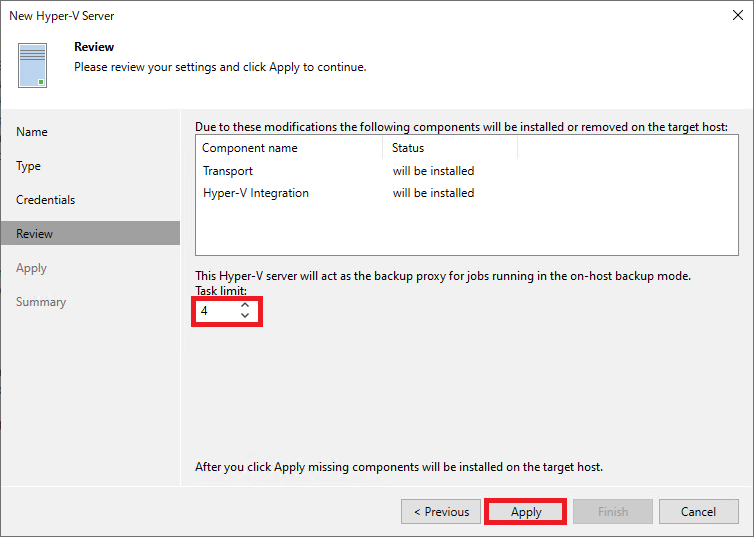The width and height of the screenshot is (754, 537).
Task: Open the Credentials wizard step
Action: 46,200
